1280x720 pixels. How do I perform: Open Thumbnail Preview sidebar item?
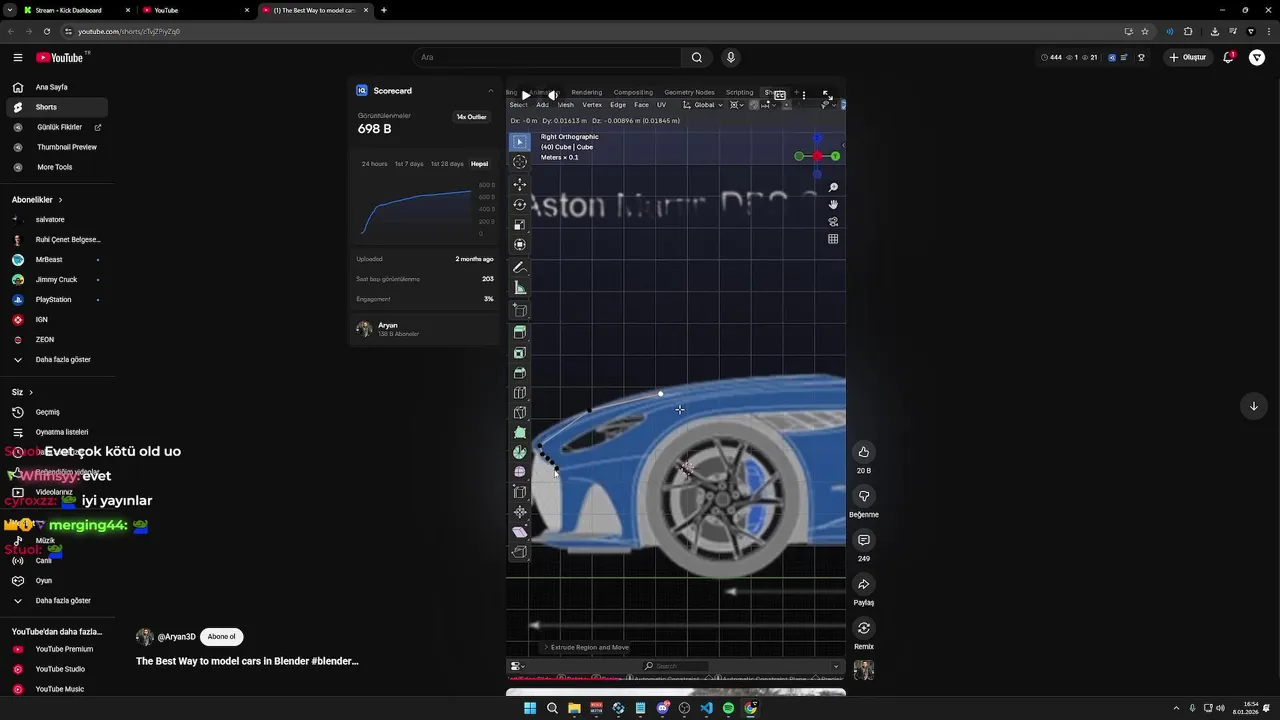pyautogui.click(x=57, y=147)
